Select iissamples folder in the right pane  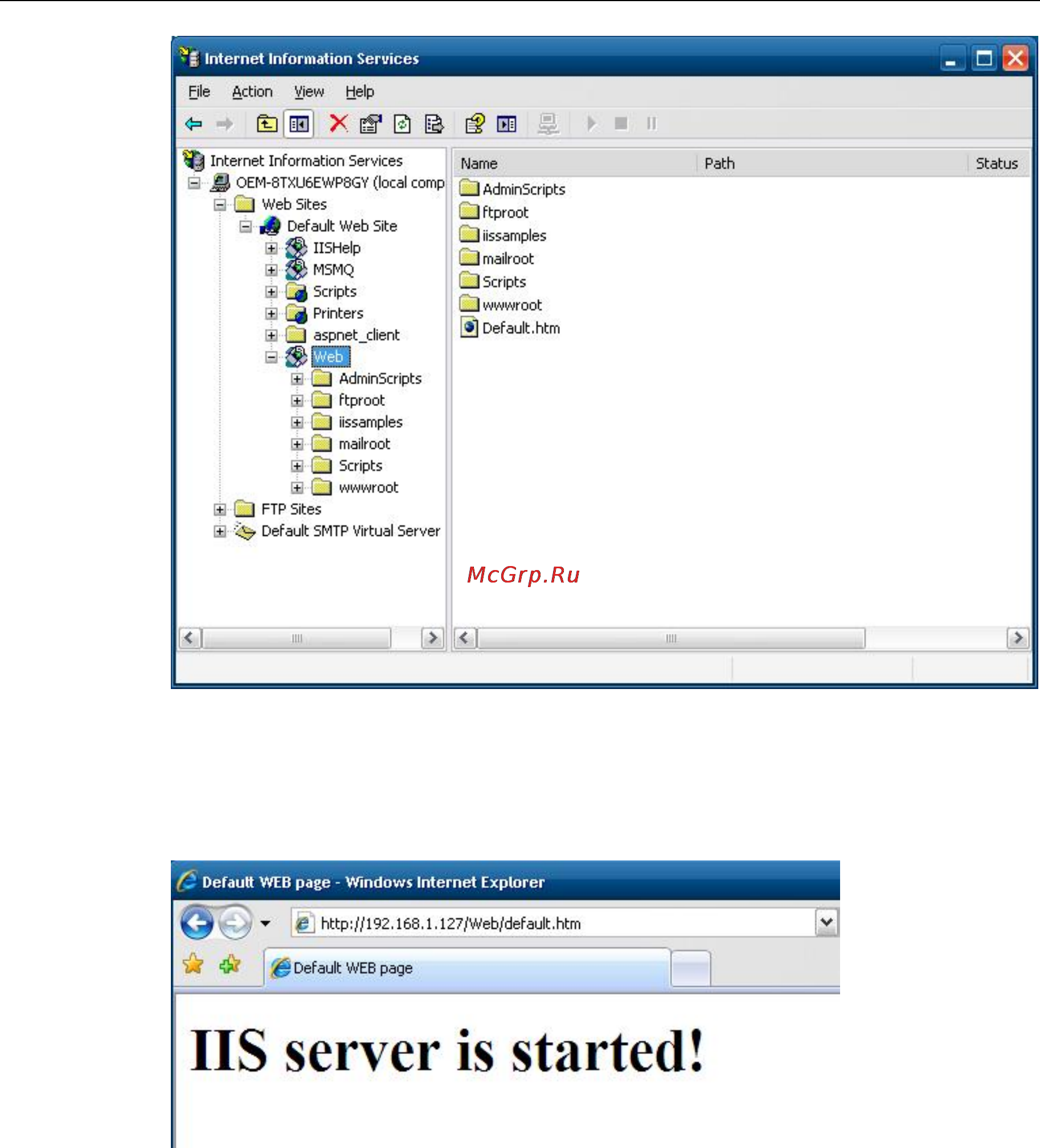pos(503,236)
